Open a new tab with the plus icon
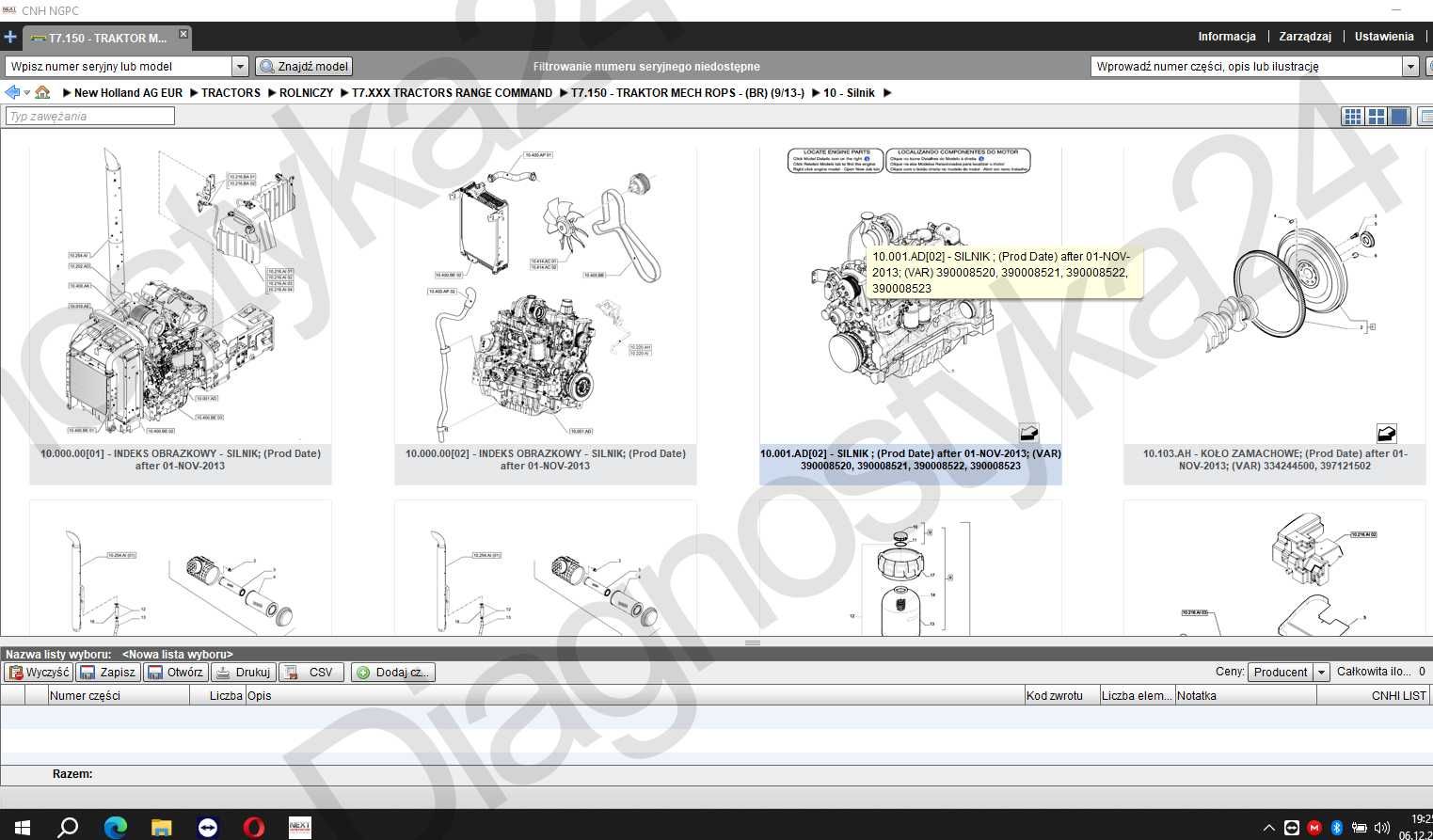 click(x=10, y=38)
